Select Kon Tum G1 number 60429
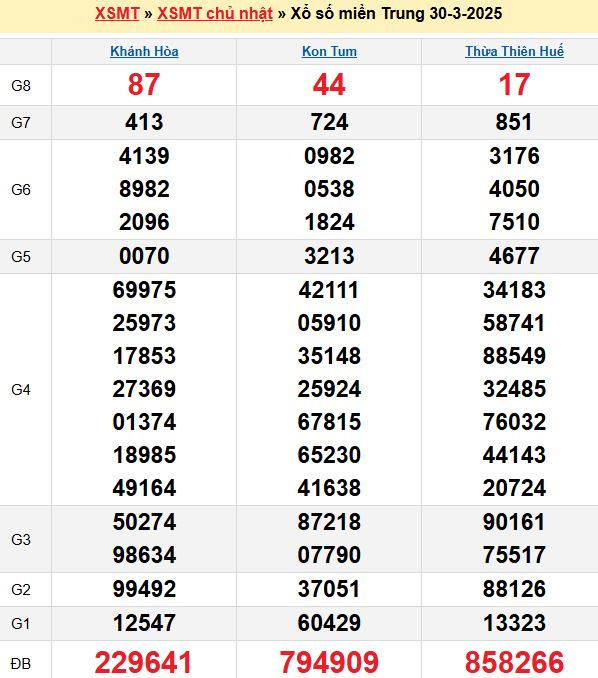The image size is (598, 678). click(x=329, y=623)
